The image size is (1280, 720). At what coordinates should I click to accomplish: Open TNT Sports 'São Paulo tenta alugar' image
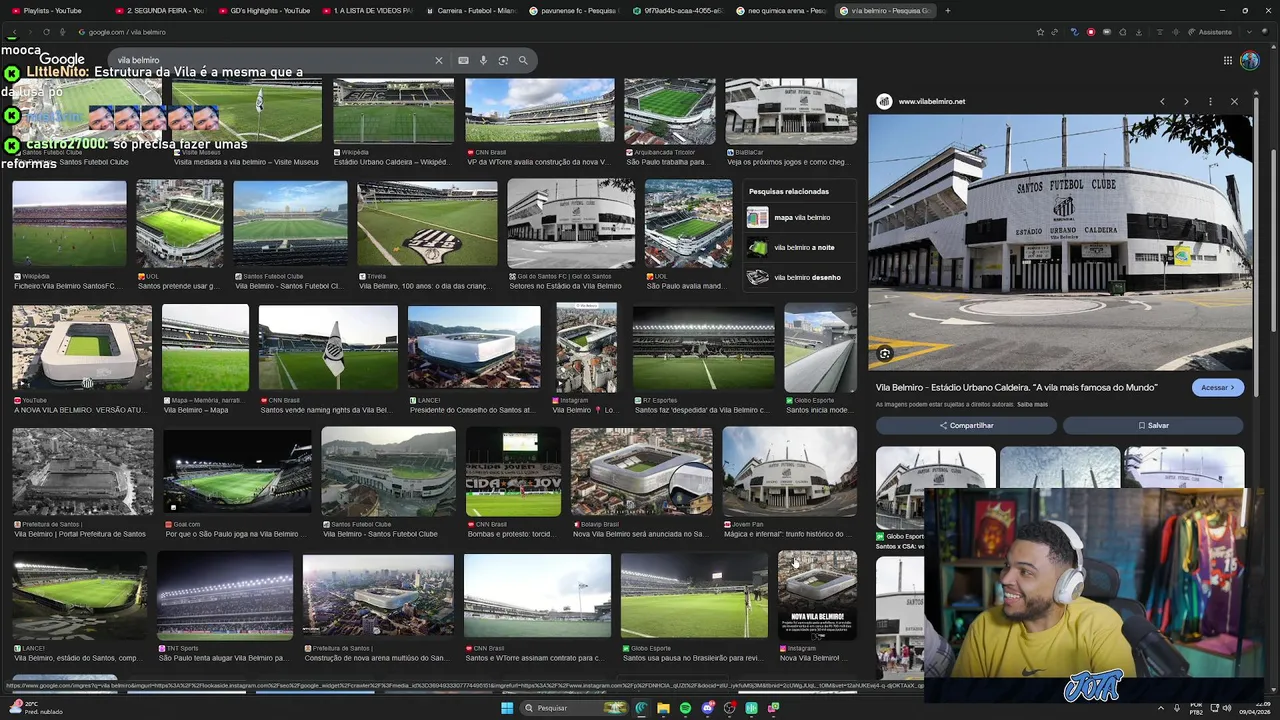225,596
